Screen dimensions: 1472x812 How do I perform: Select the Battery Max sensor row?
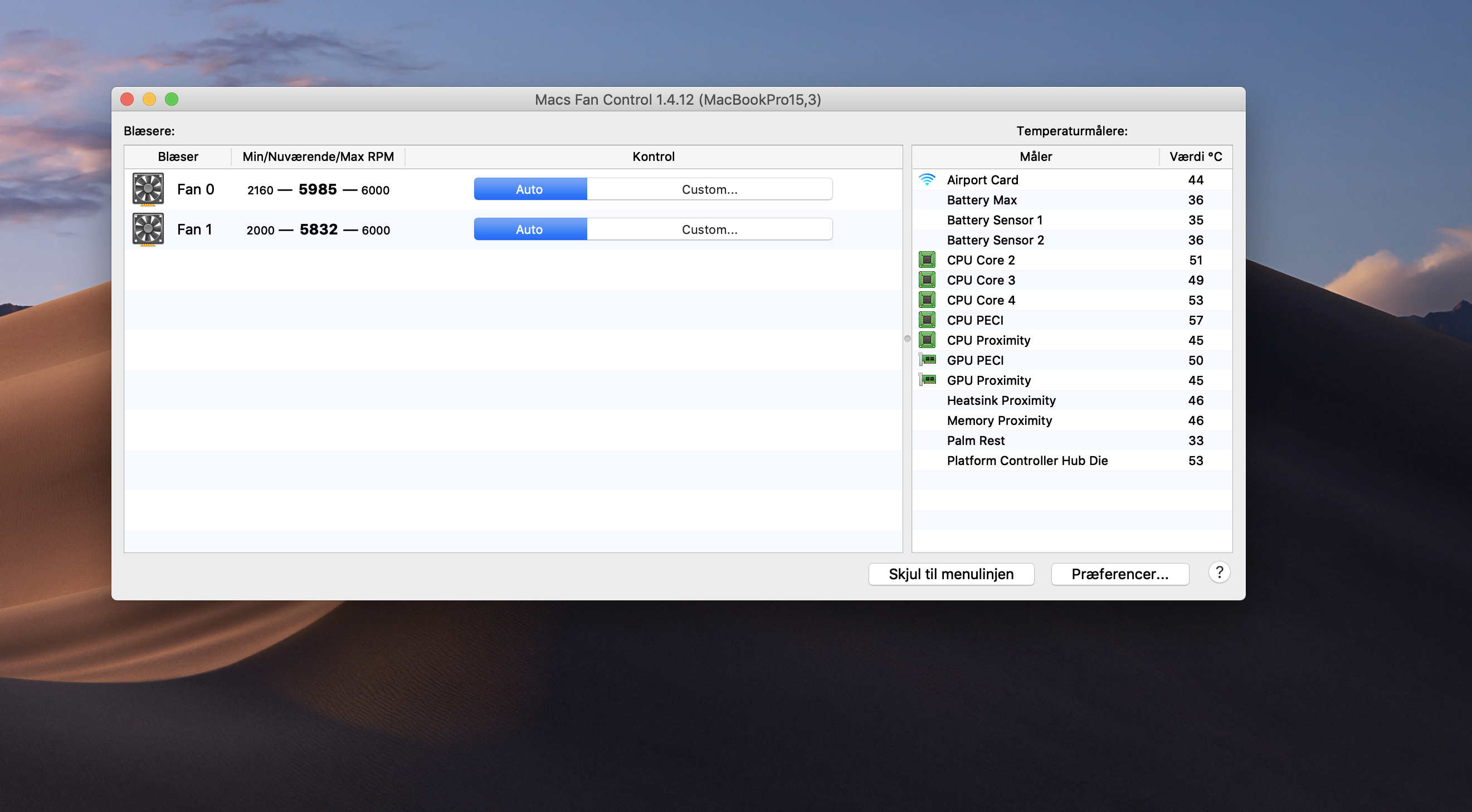pos(1072,200)
